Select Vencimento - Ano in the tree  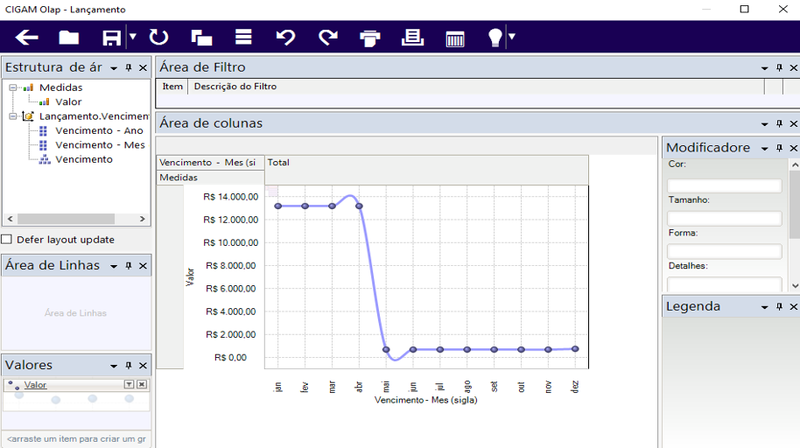pyautogui.click(x=99, y=131)
